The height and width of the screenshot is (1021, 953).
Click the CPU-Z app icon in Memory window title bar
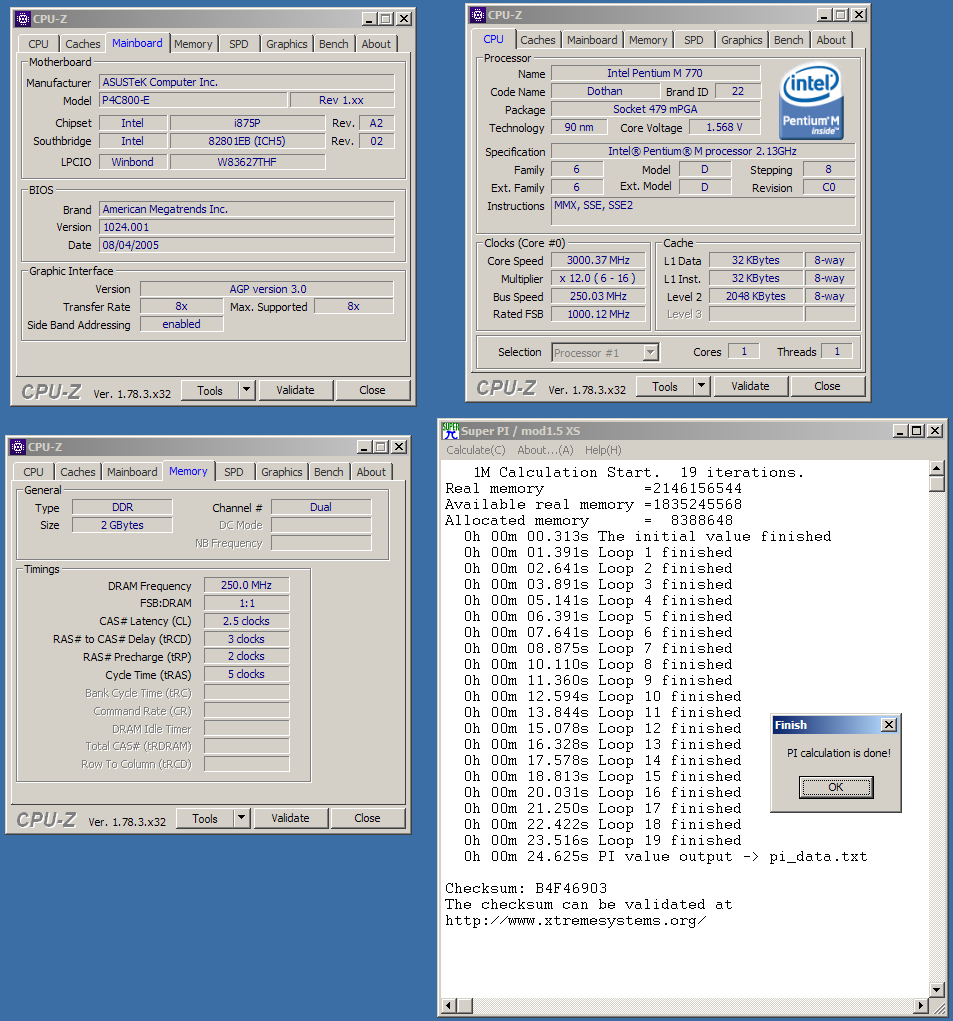pos(18,447)
